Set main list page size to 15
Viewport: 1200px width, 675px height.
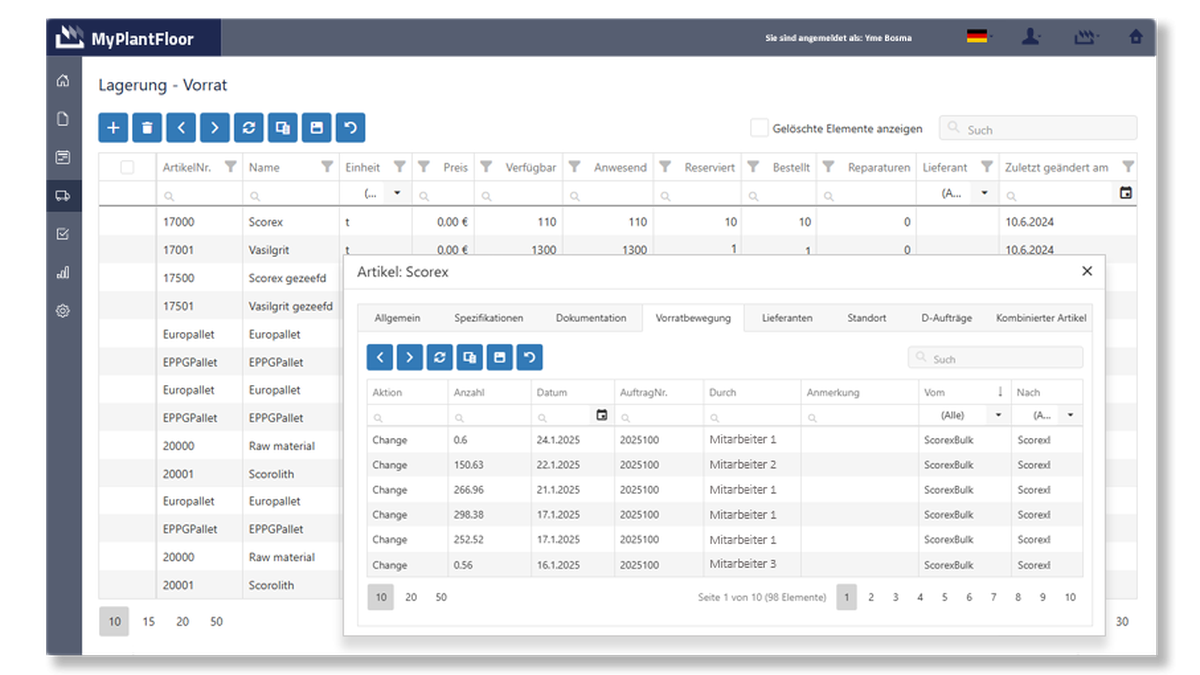pos(149,621)
